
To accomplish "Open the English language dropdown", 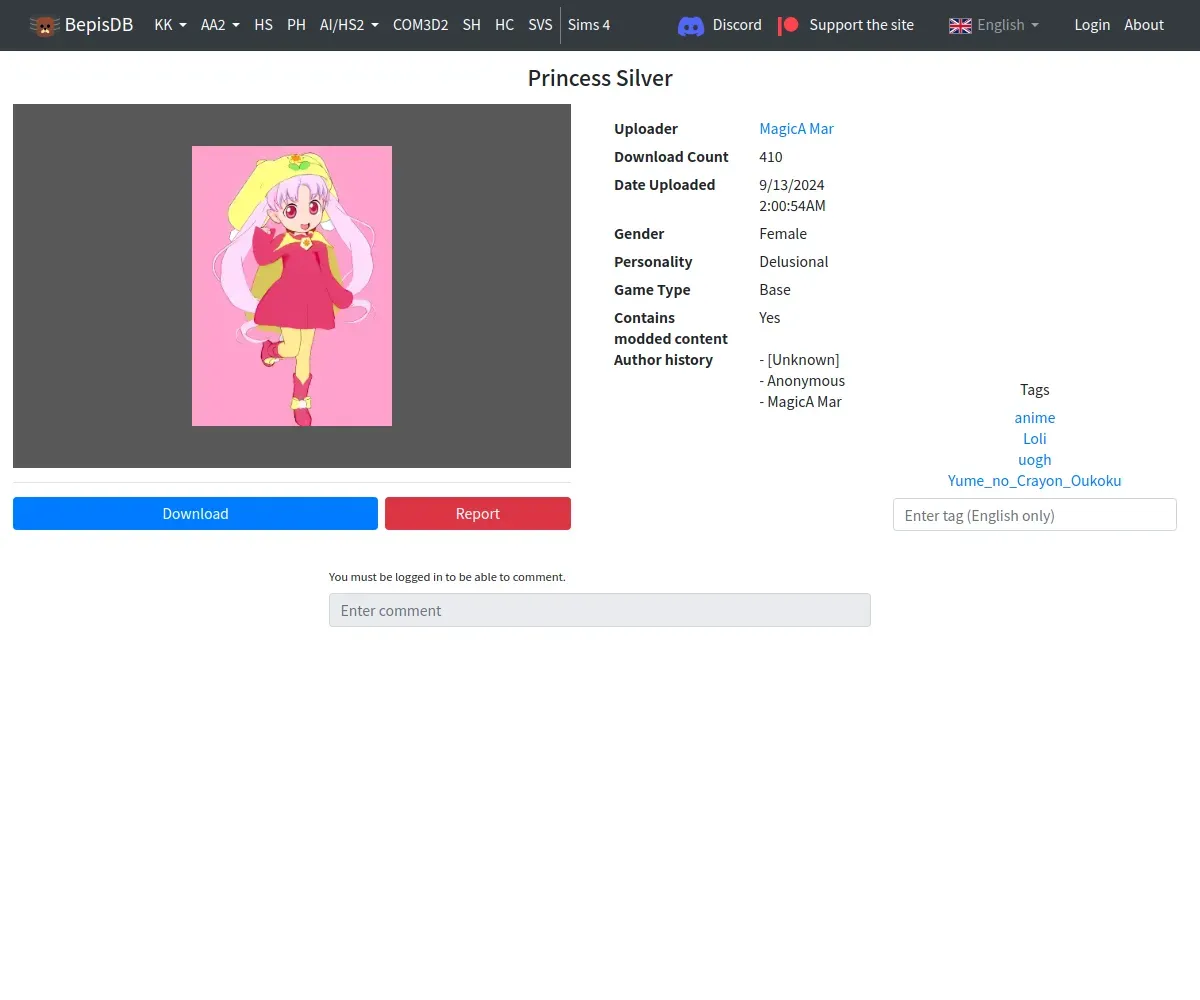I will tap(994, 25).
